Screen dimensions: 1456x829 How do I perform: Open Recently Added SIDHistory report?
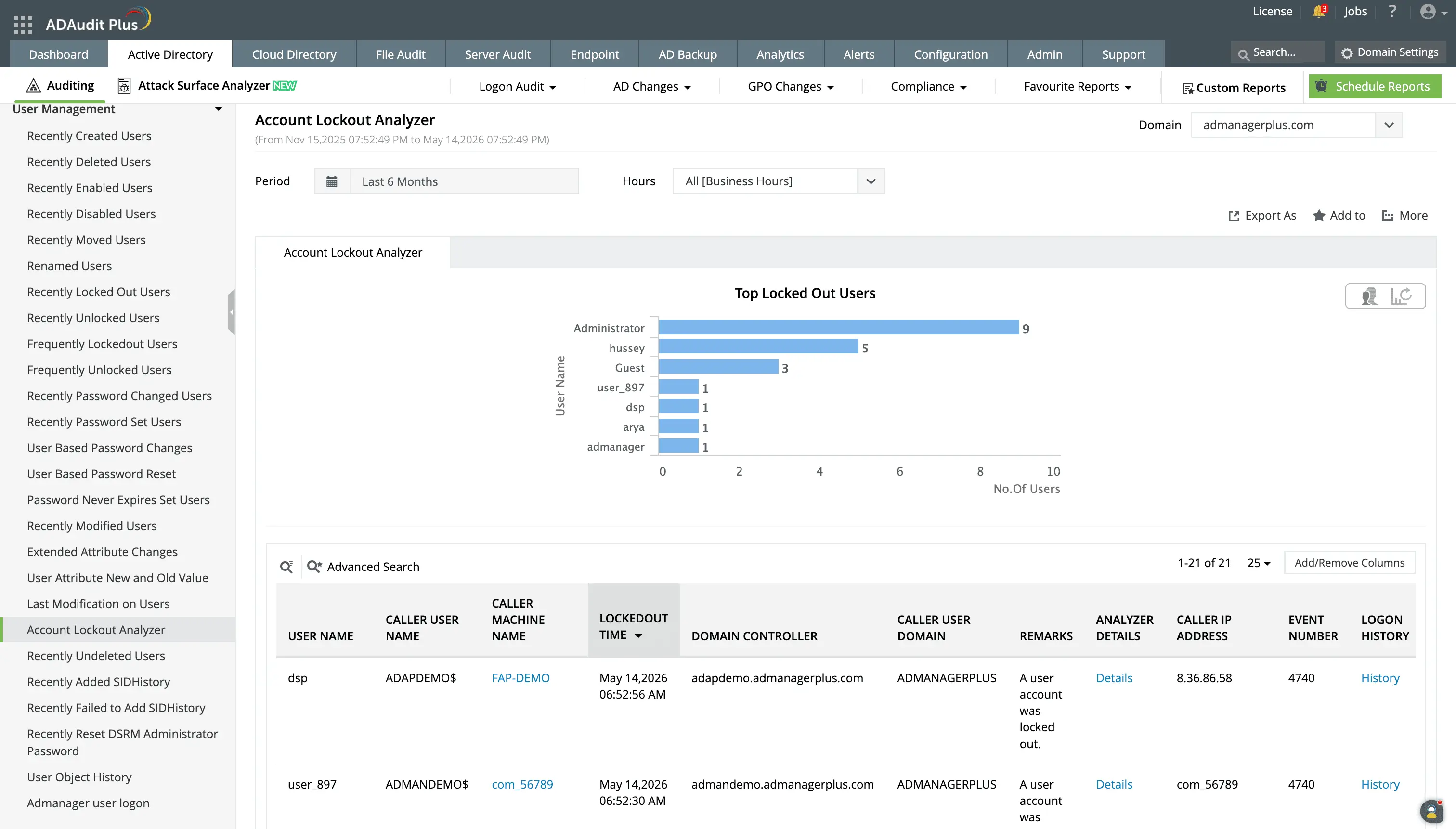[99, 682]
